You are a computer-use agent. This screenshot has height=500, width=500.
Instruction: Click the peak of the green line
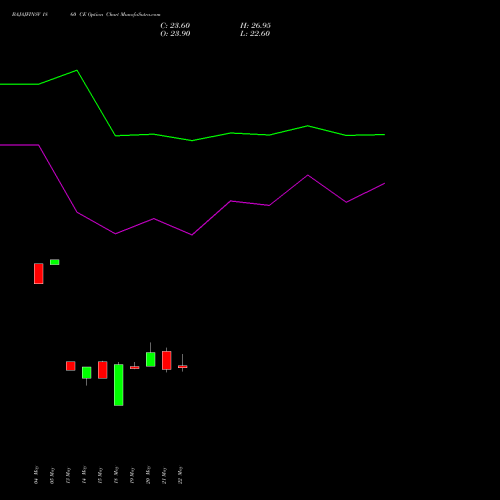pos(77,70)
